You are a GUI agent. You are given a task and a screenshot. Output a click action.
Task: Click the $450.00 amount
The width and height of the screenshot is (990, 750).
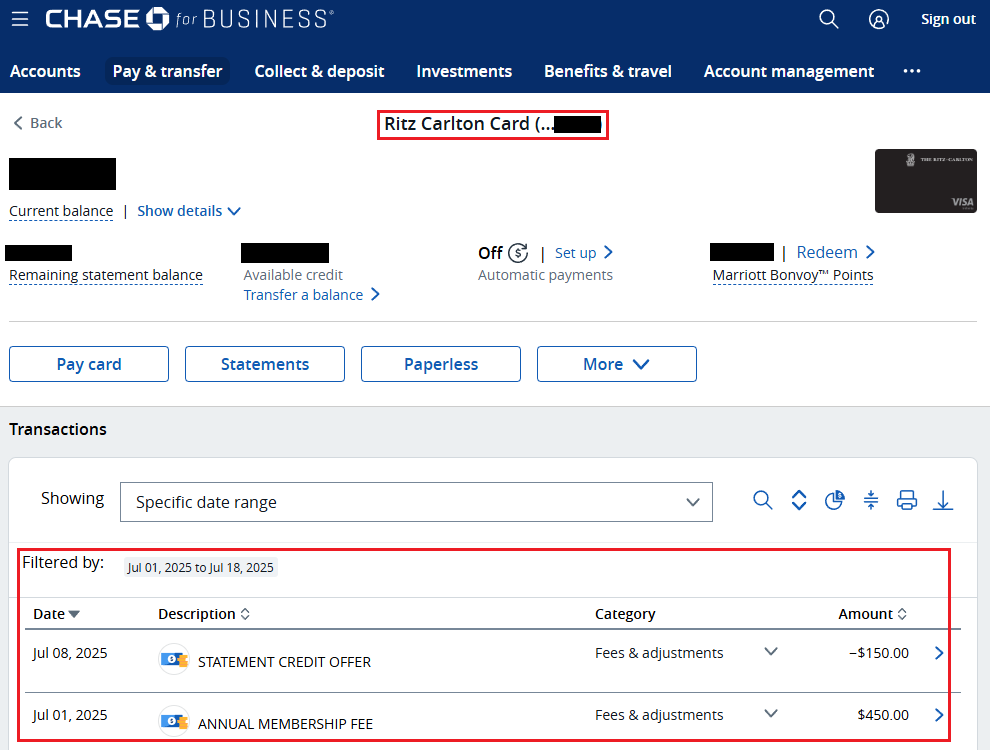click(883, 715)
